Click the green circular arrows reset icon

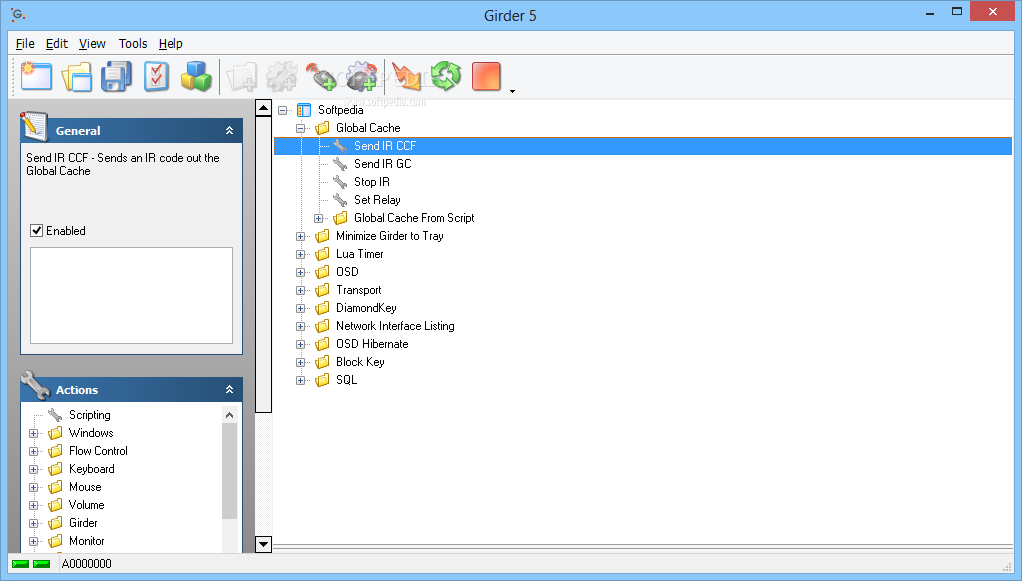click(446, 76)
